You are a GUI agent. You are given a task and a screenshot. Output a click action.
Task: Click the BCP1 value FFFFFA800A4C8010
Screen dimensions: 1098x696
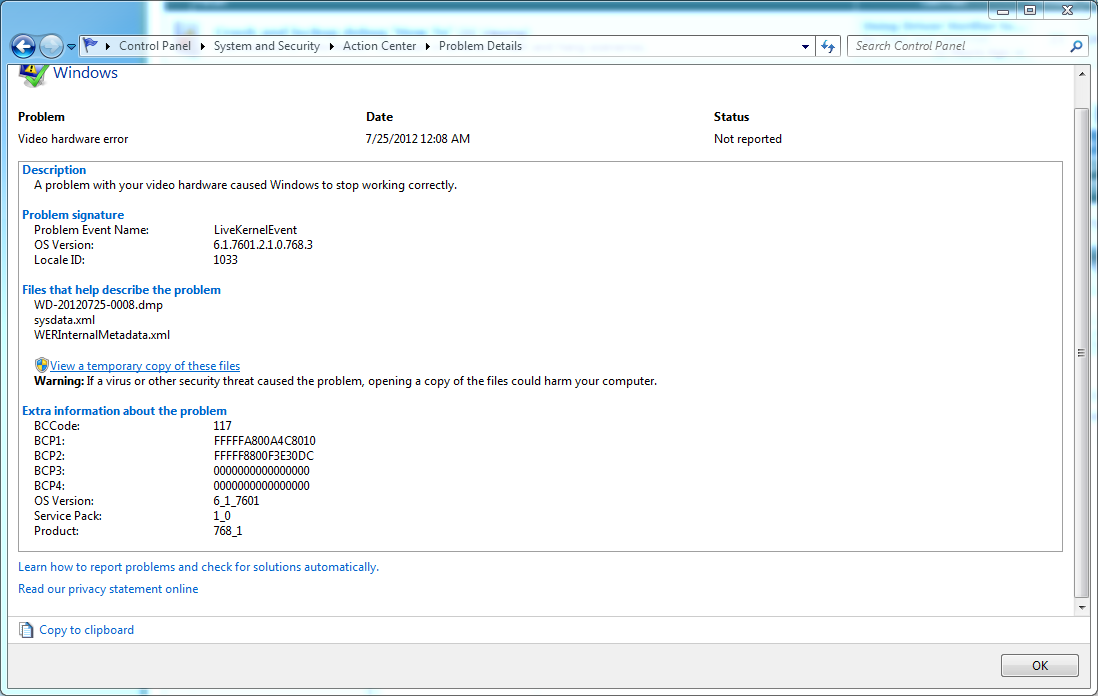coord(265,441)
